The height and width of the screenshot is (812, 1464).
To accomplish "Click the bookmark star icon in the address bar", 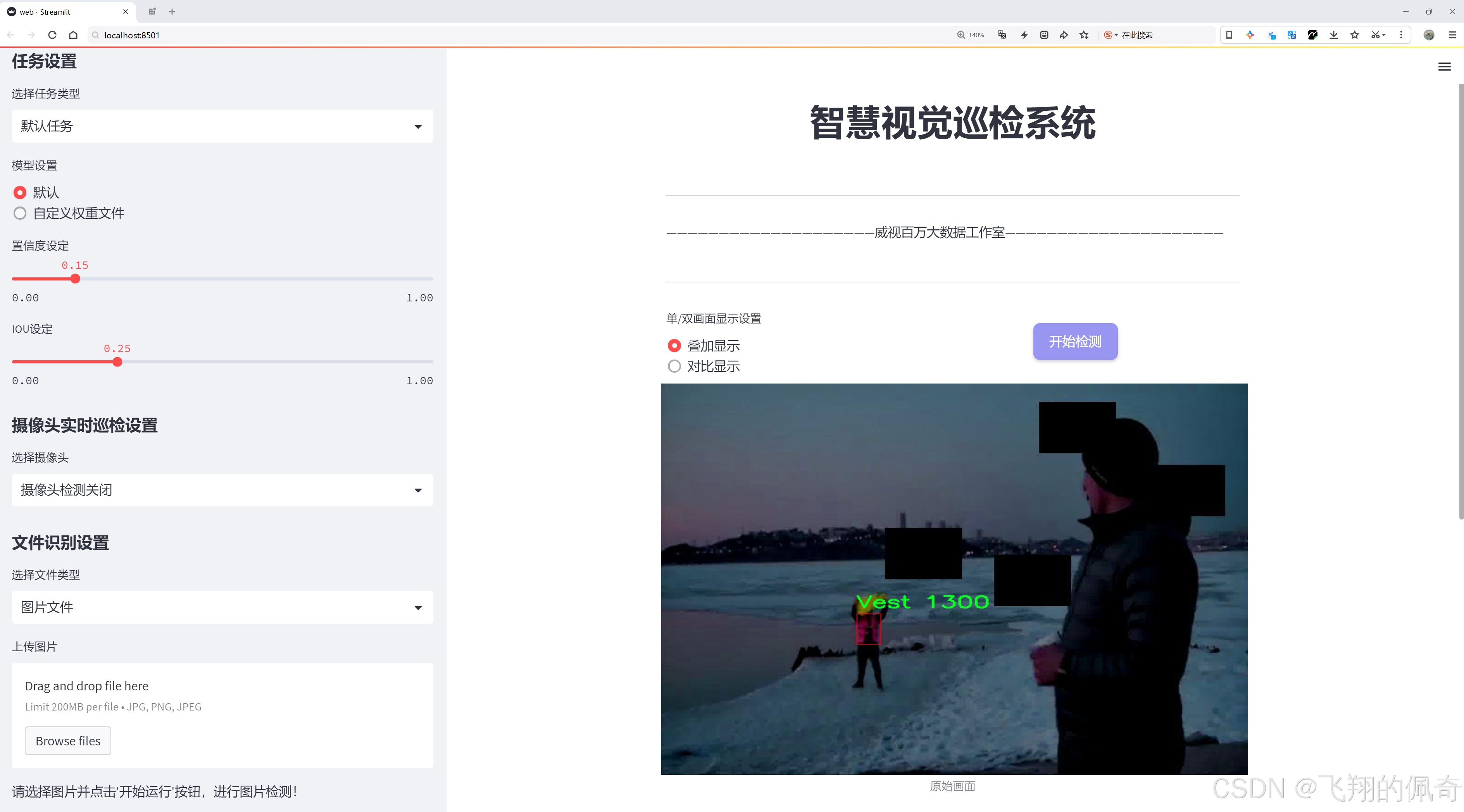I will click(1083, 34).
